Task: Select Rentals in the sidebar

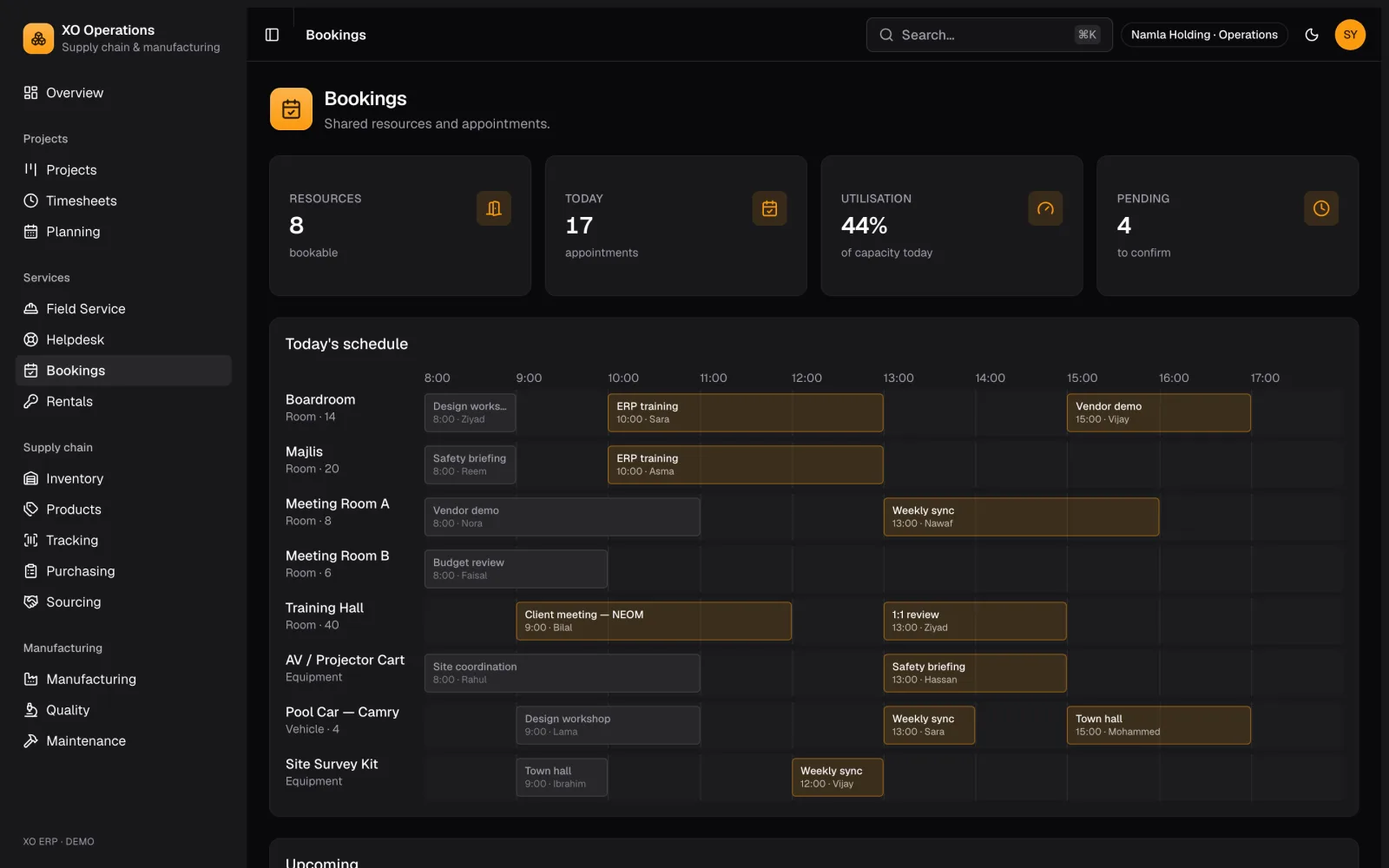Action: [x=123, y=401]
